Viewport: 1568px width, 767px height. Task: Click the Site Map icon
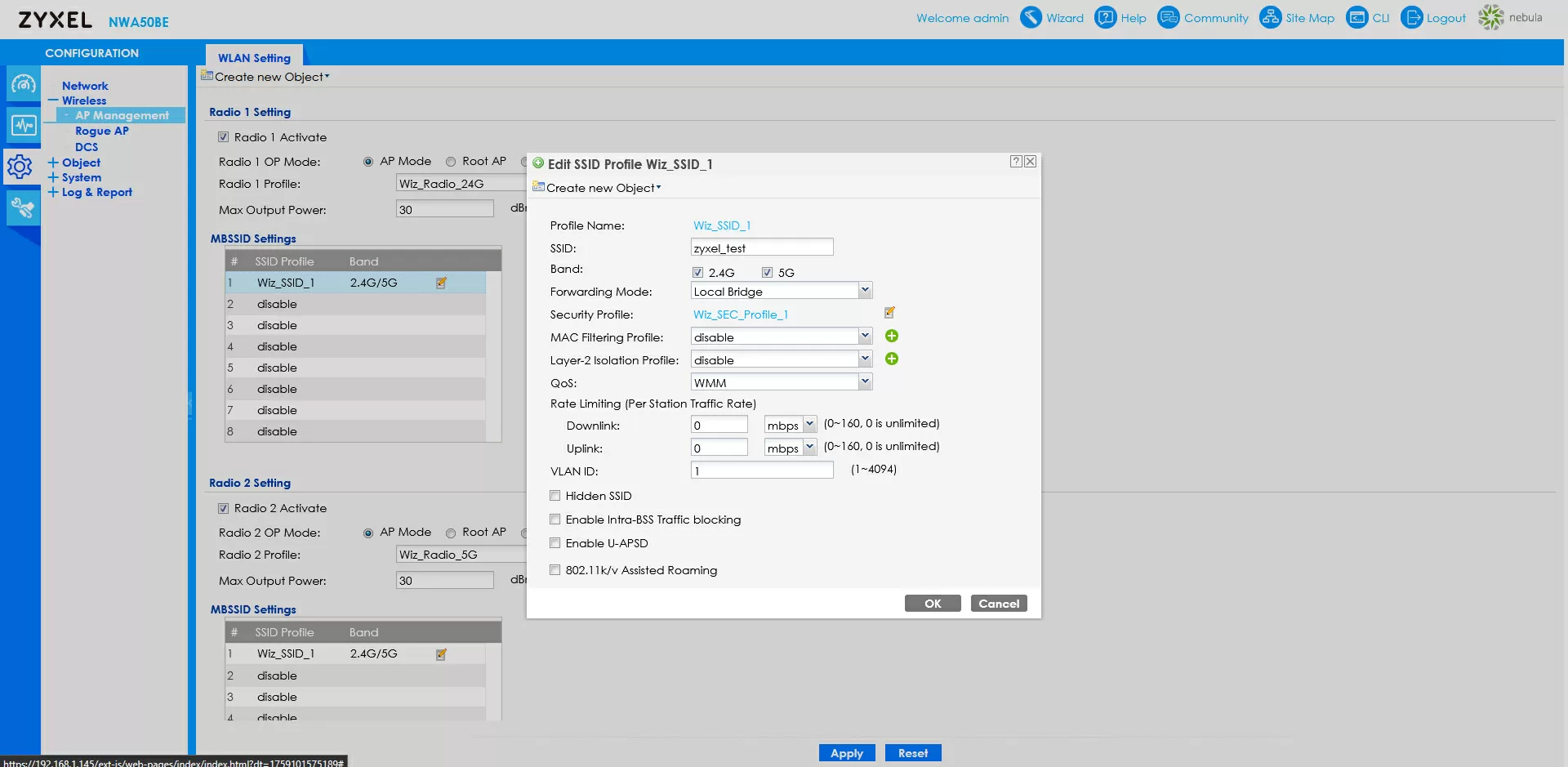click(1270, 17)
